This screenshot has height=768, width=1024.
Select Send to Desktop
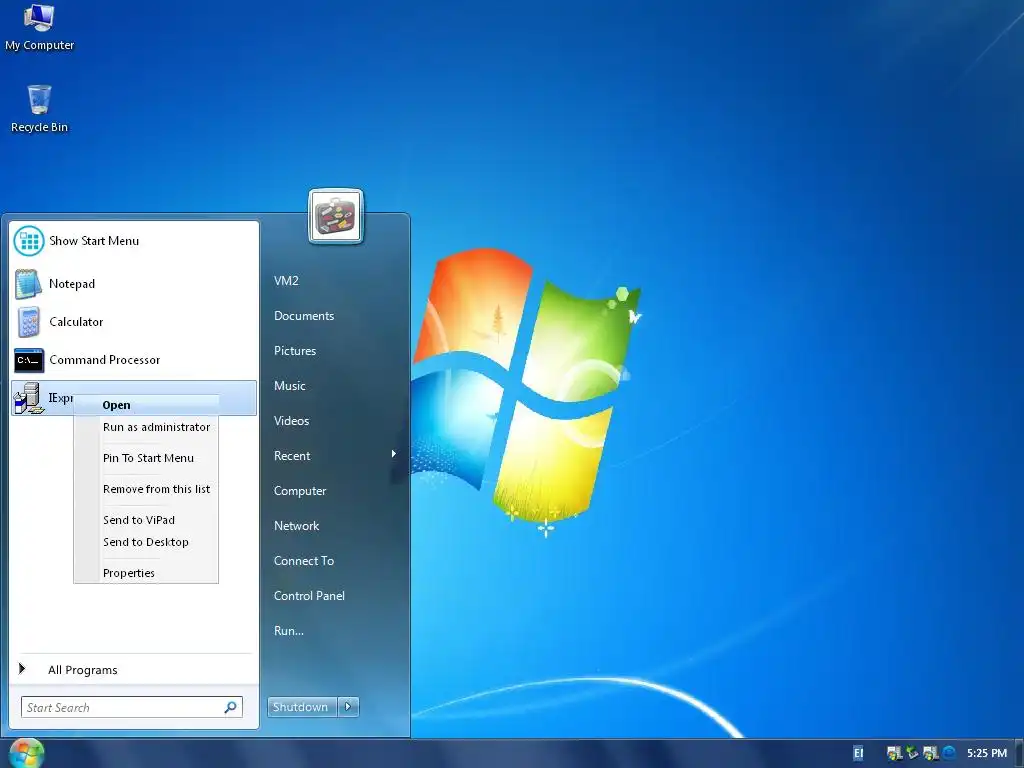coord(146,542)
